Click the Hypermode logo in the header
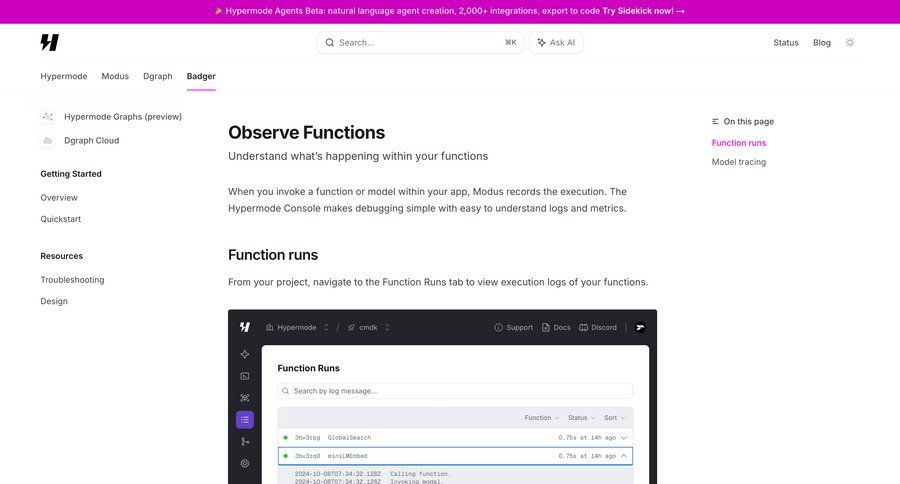The width and height of the screenshot is (900, 484). click(49, 42)
